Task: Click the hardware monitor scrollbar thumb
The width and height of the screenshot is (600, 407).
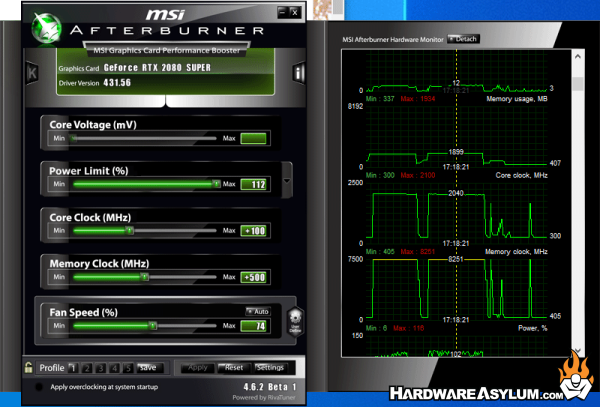Action: click(578, 84)
